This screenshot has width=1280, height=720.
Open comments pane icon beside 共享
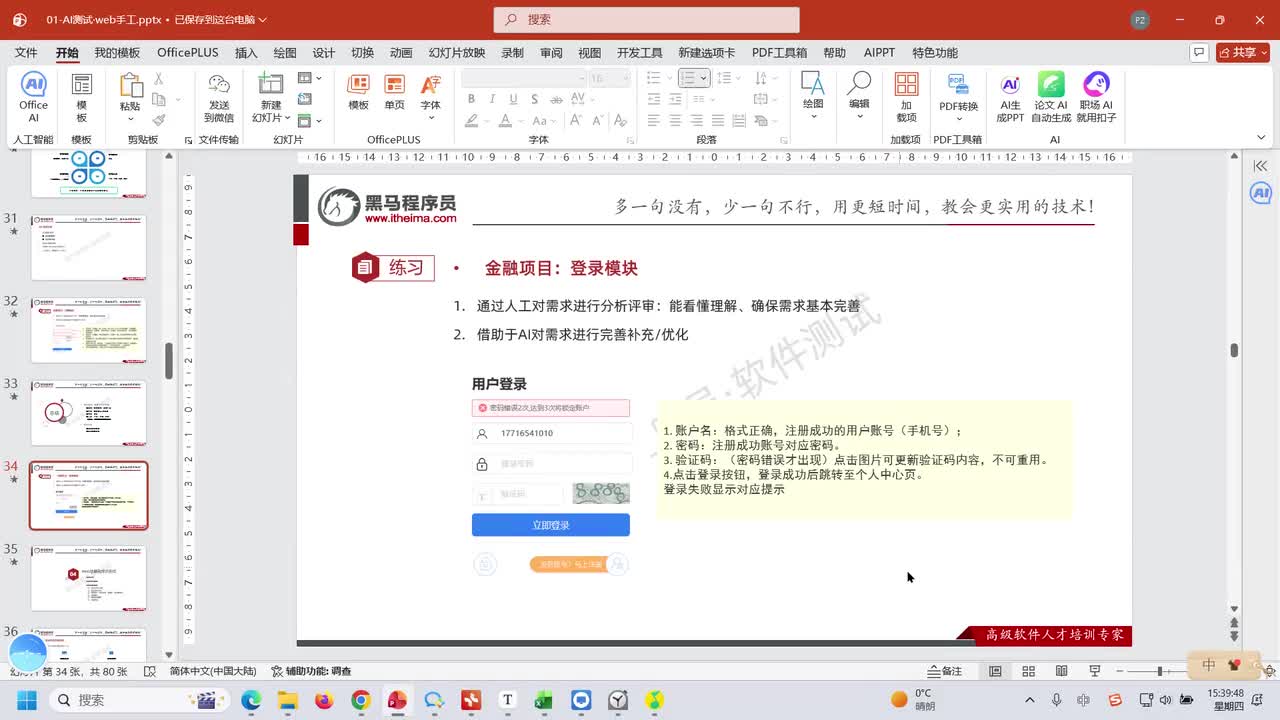coord(1199,52)
